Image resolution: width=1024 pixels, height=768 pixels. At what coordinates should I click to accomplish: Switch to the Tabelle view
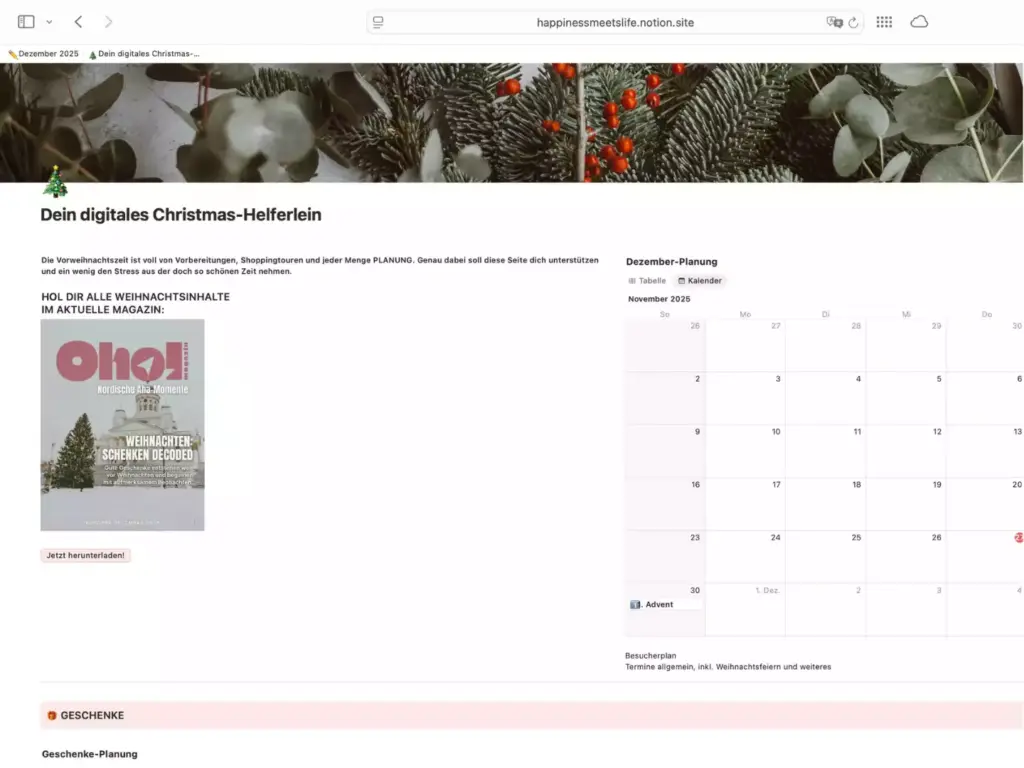click(x=647, y=281)
